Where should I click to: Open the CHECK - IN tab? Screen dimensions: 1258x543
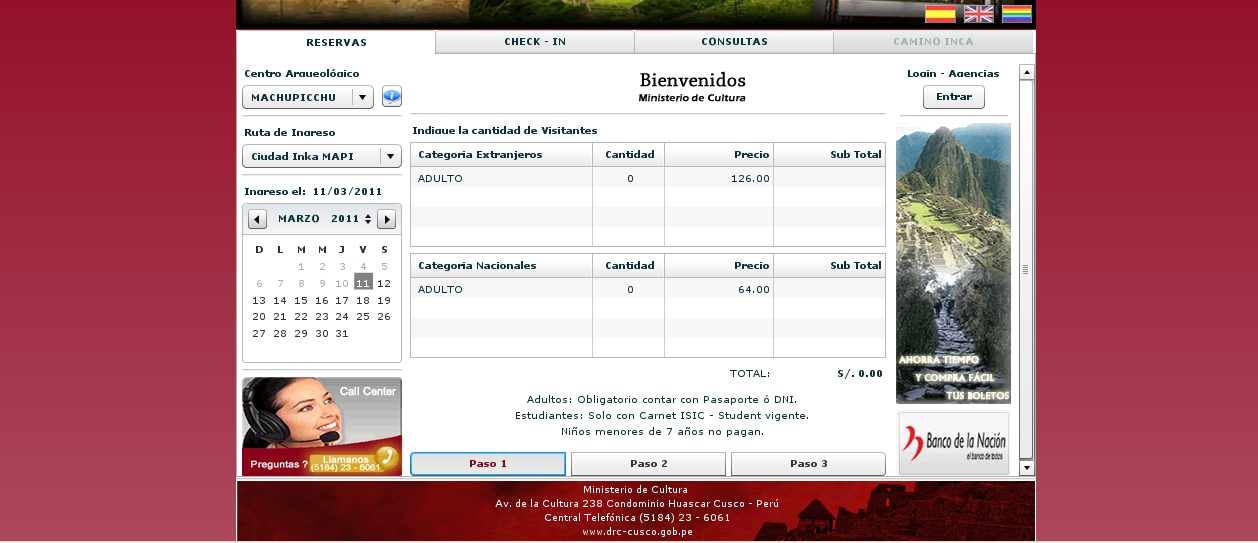click(x=535, y=42)
